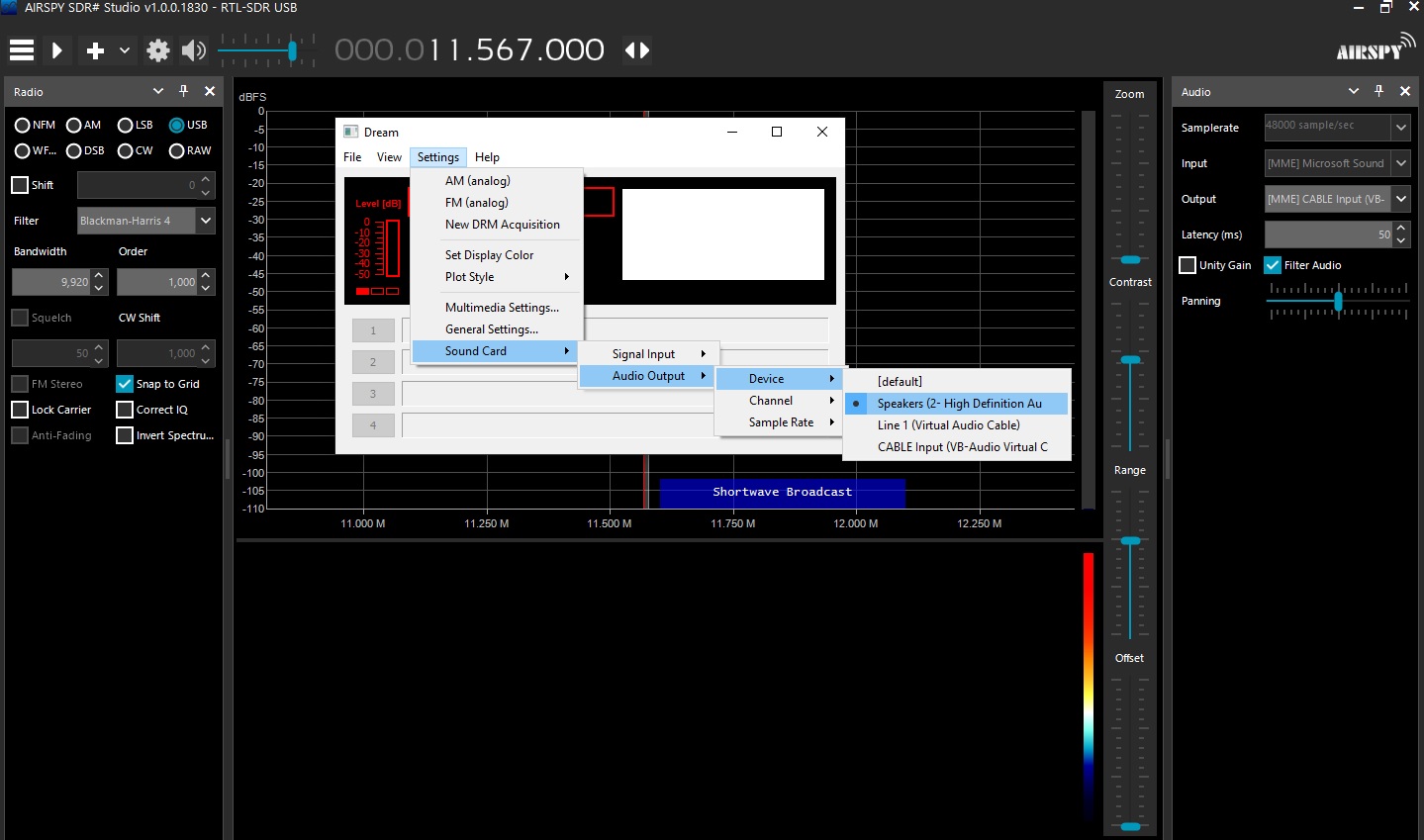The image size is (1424, 840).
Task: Pin the Radio panel
Action: (x=183, y=91)
